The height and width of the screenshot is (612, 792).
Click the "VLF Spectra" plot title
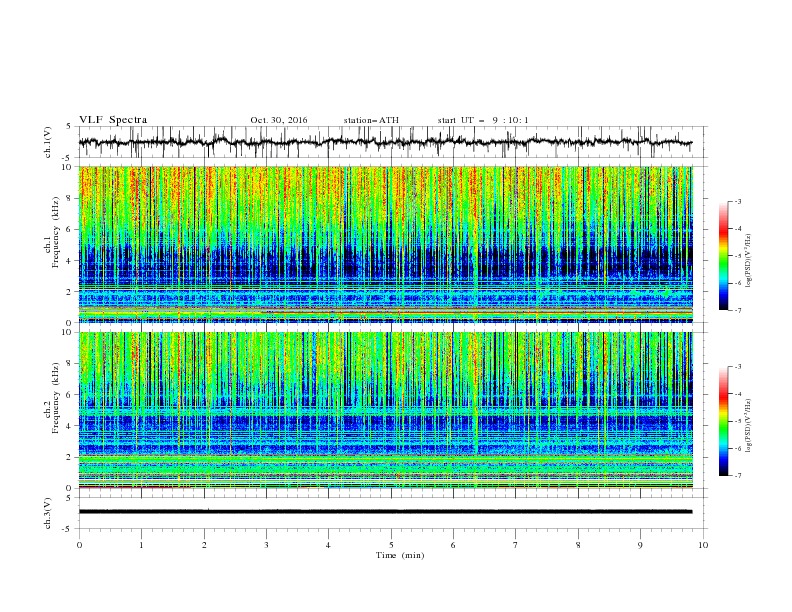point(113,120)
